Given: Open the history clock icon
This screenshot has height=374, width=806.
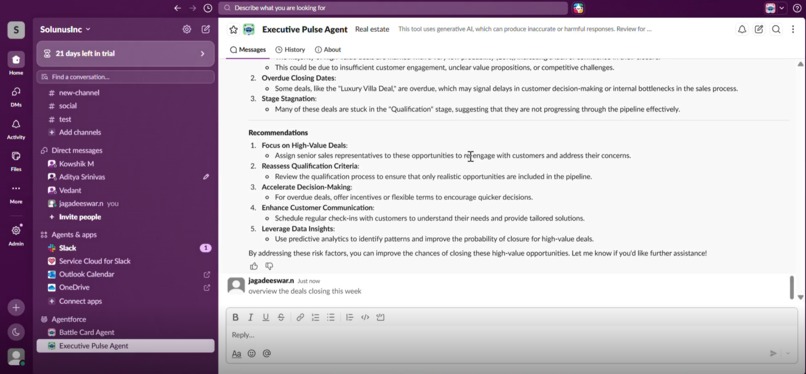Looking at the screenshot, I should (x=208, y=8).
